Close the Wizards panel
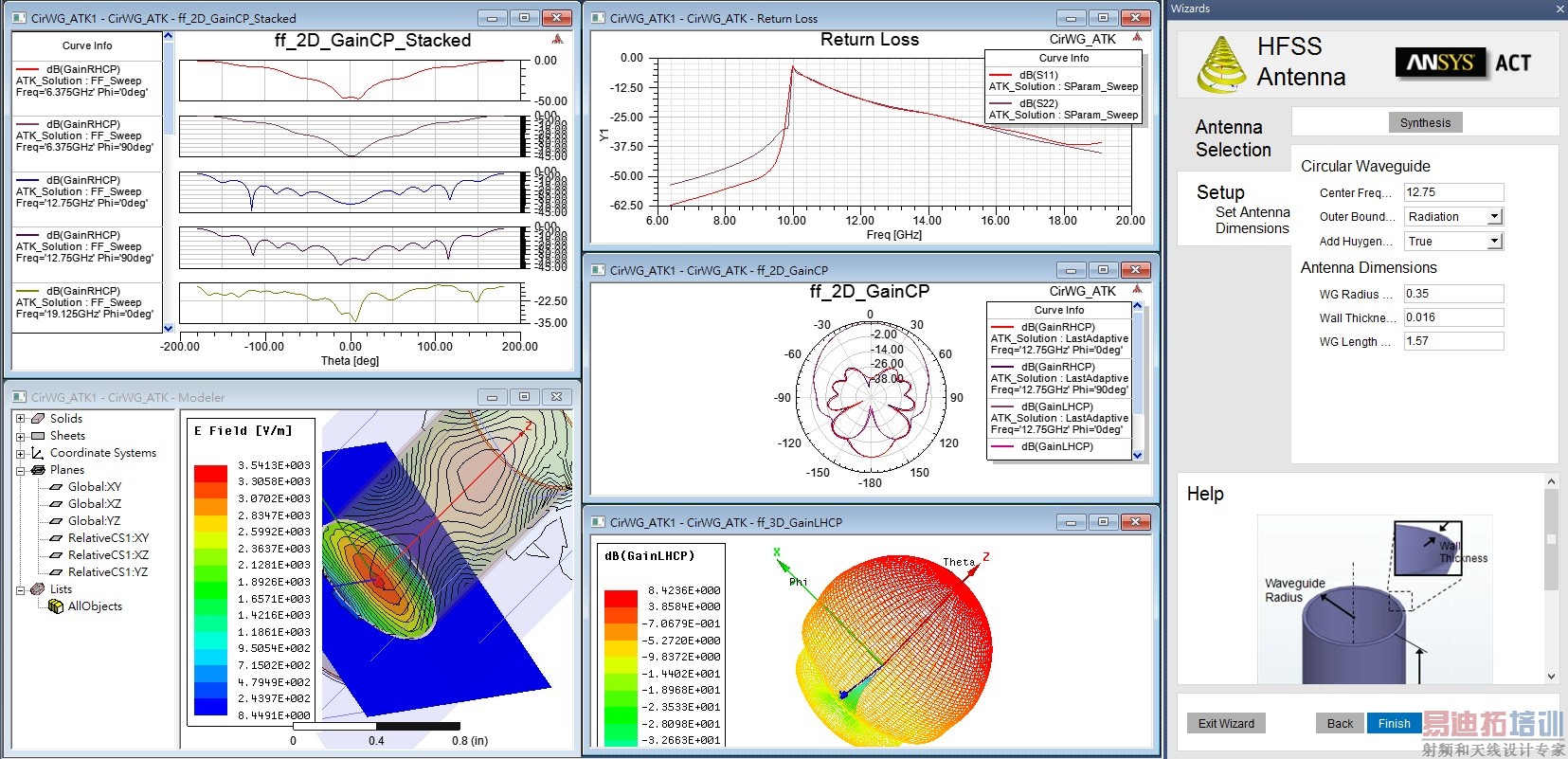The height and width of the screenshot is (759, 1568). [1560, 9]
